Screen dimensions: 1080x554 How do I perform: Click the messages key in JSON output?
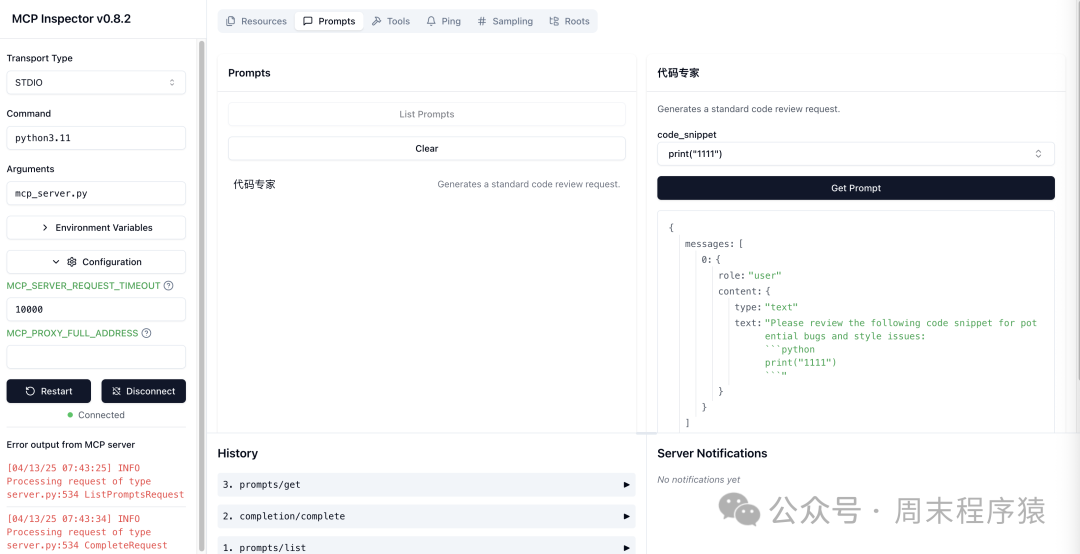(709, 244)
